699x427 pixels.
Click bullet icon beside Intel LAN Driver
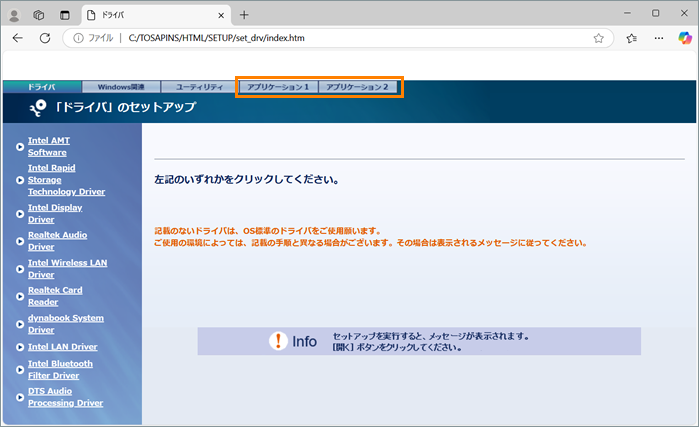coord(20,347)
